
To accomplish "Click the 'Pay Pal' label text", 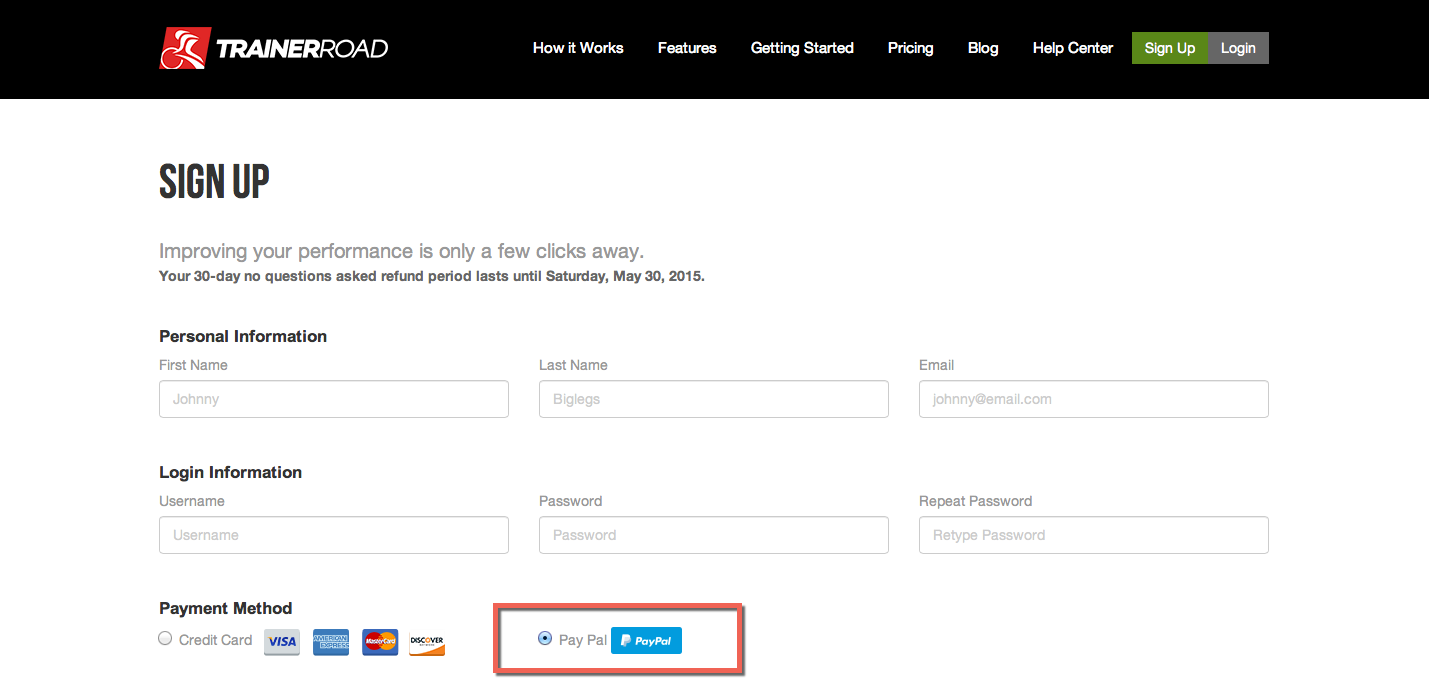I will click(x=583, y=640).
